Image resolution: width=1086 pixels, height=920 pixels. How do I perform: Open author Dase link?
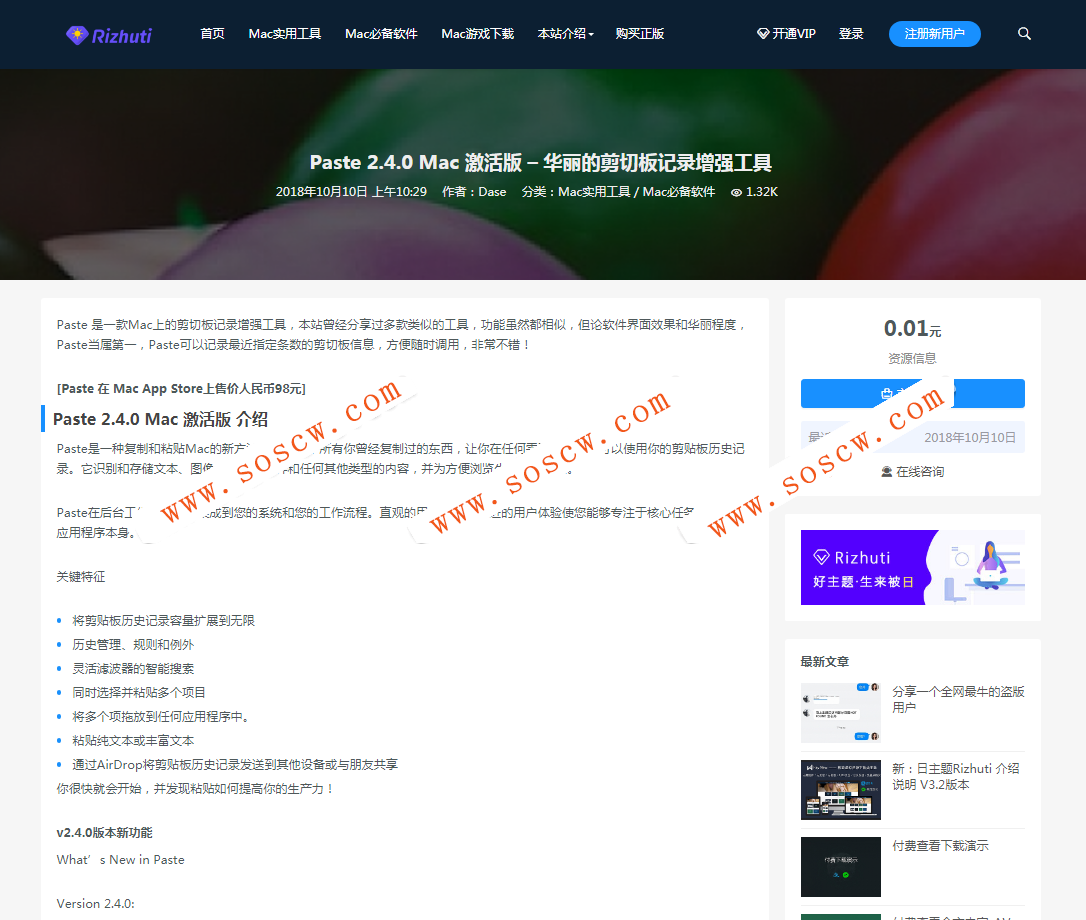(492, 192)
